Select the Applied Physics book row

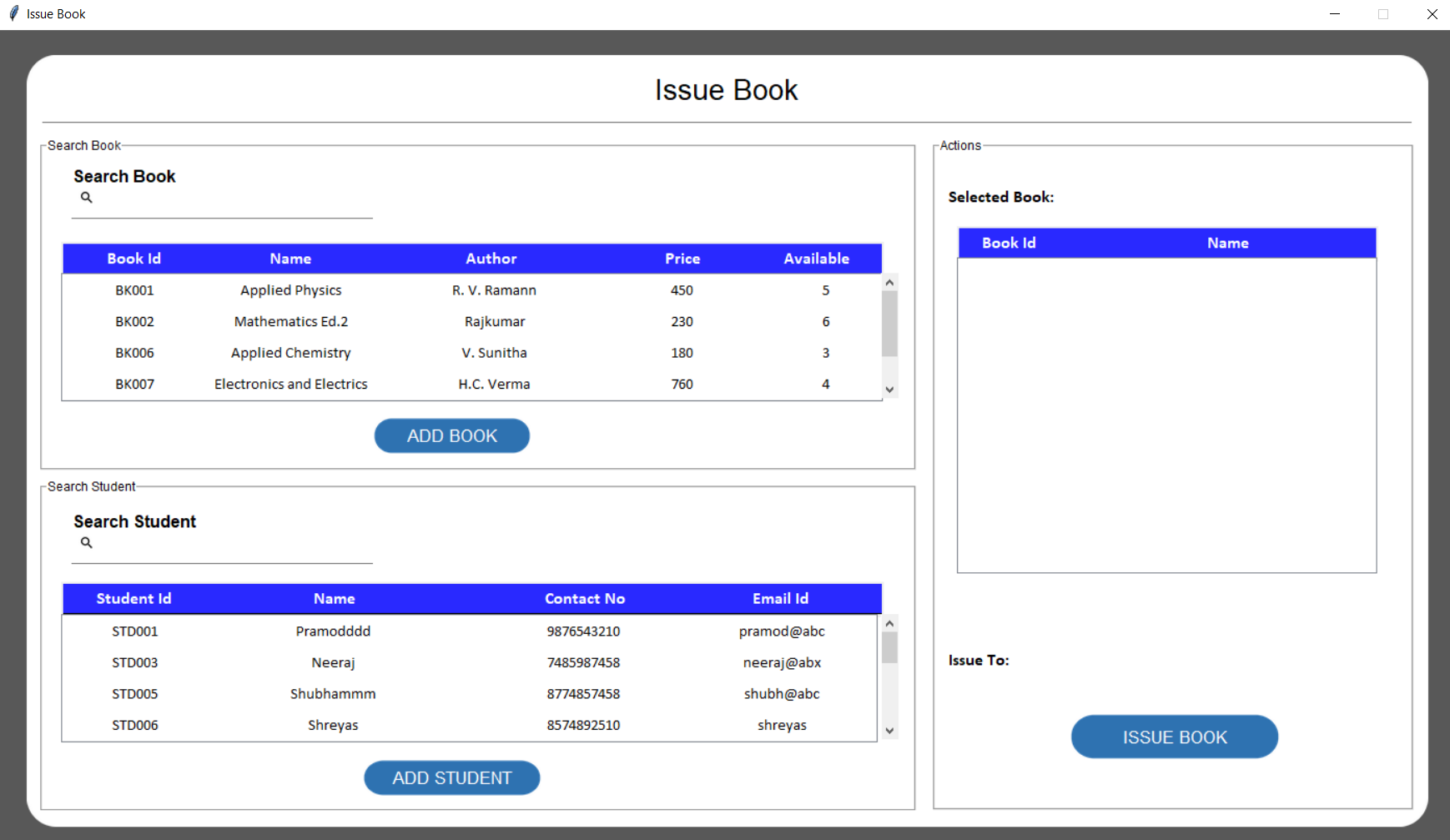click(290, 290)
